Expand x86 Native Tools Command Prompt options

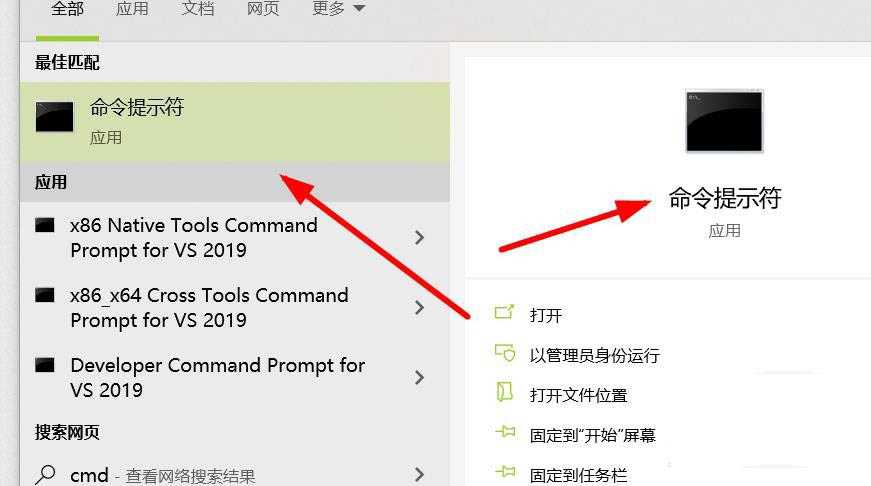pyautogui.click(x=419, y=238)
